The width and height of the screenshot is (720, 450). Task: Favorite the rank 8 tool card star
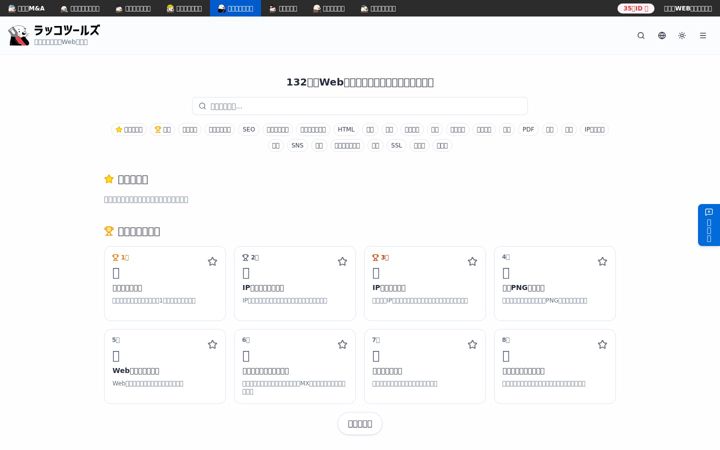pyautogui.click(x=602, y=344)
